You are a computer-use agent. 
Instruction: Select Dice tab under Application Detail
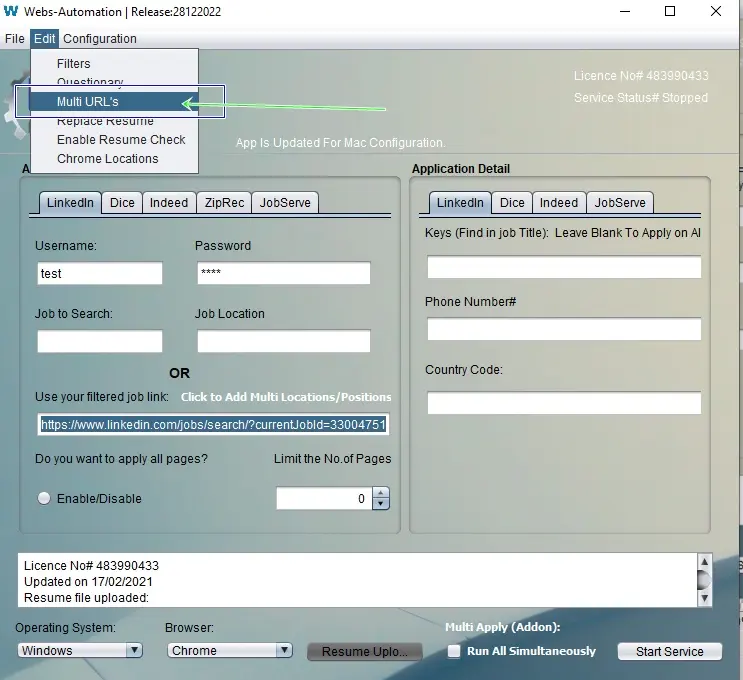click(512, 203)
